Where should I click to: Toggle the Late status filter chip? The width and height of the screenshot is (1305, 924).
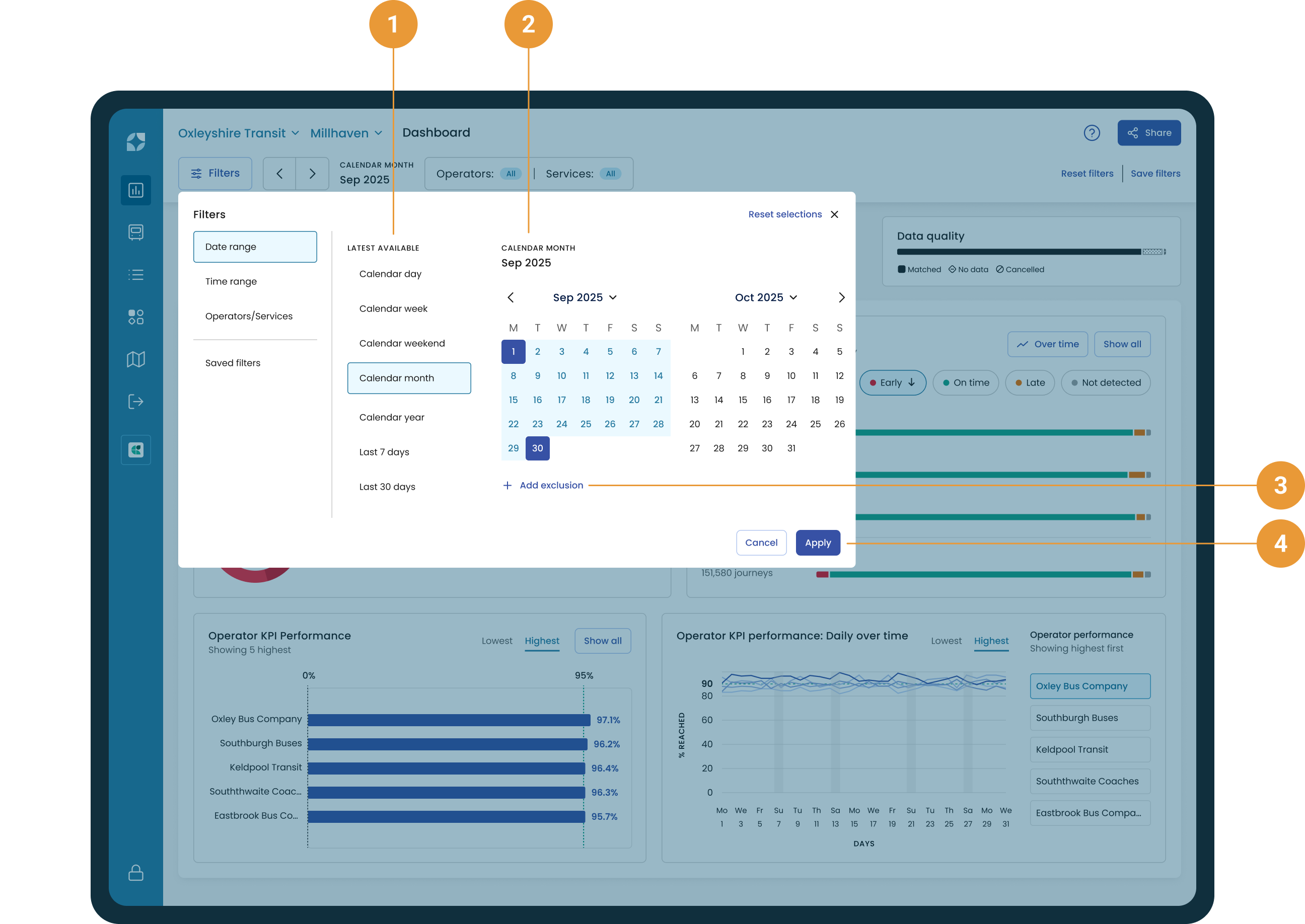tap(1030, 383)
